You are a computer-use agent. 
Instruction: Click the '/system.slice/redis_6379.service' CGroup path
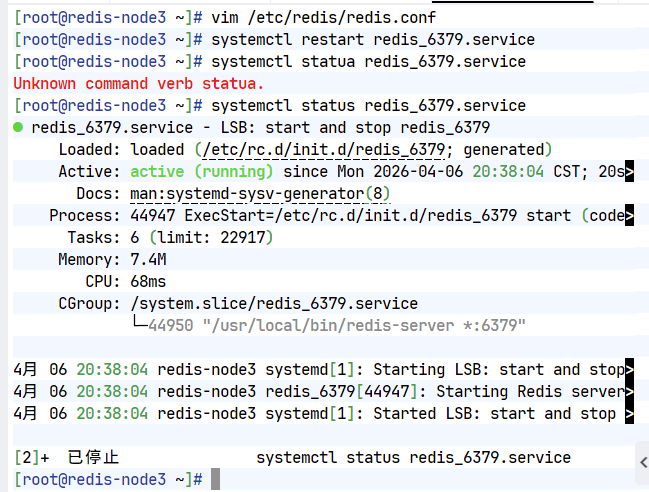(x=274, y=303)
